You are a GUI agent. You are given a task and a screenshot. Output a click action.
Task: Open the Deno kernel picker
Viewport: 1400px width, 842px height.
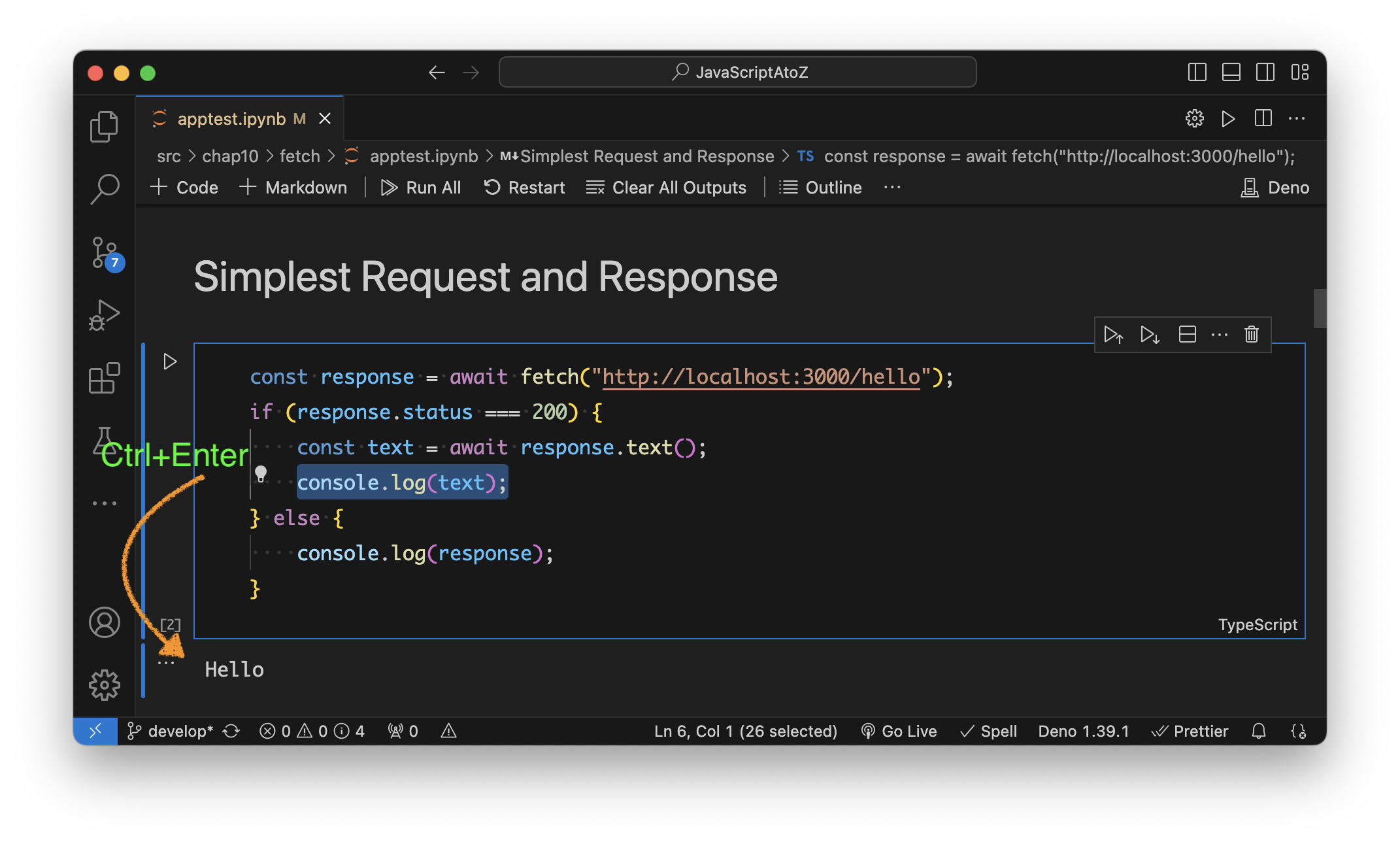(x=1275, y=188)
